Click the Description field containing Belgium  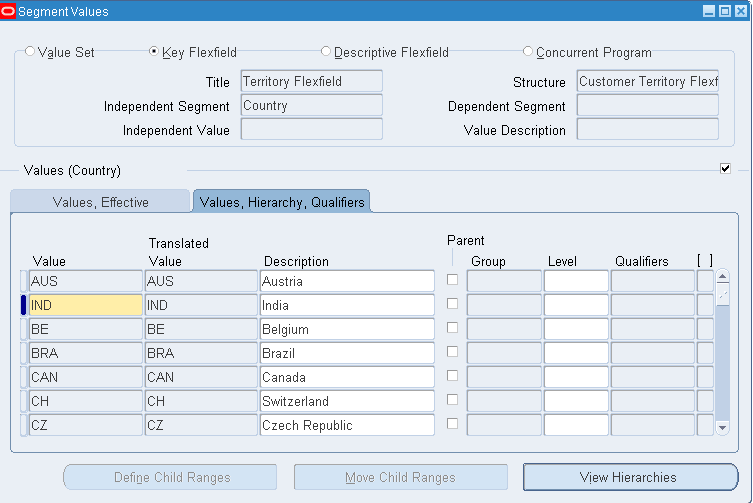346,329
